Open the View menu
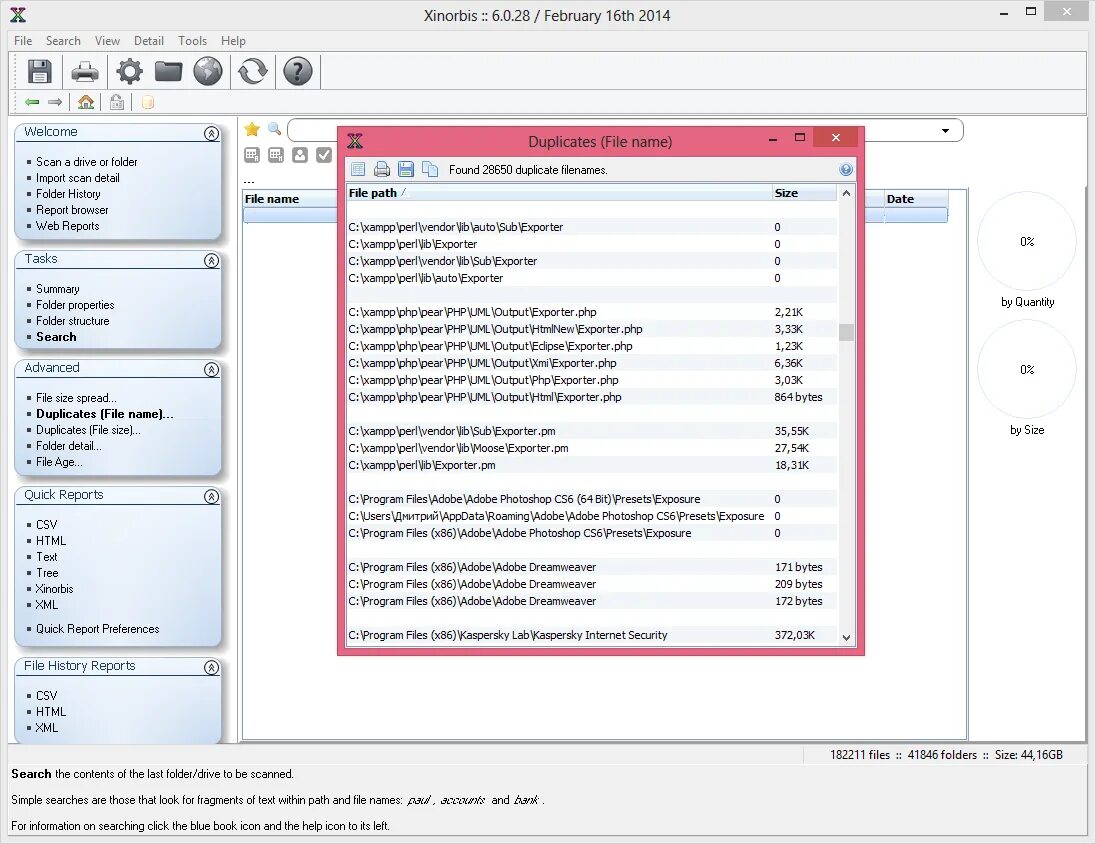Viewport: 1096px width, 844px height. coord(107,41)
